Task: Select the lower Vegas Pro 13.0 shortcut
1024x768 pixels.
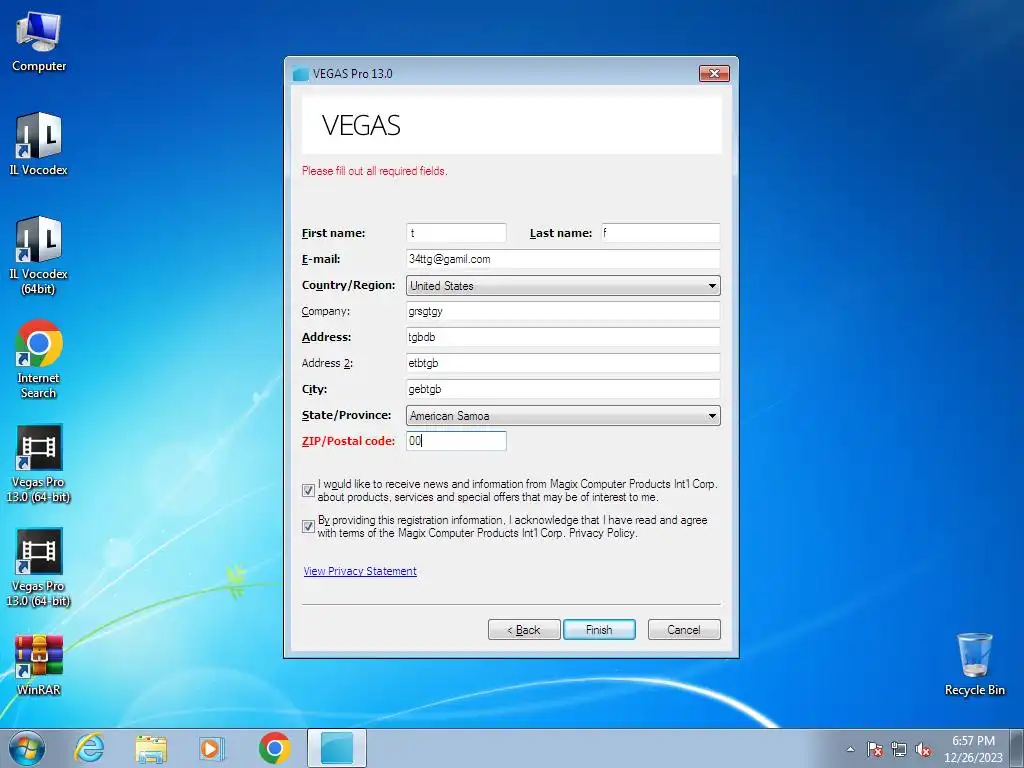Action: [39, 568]
